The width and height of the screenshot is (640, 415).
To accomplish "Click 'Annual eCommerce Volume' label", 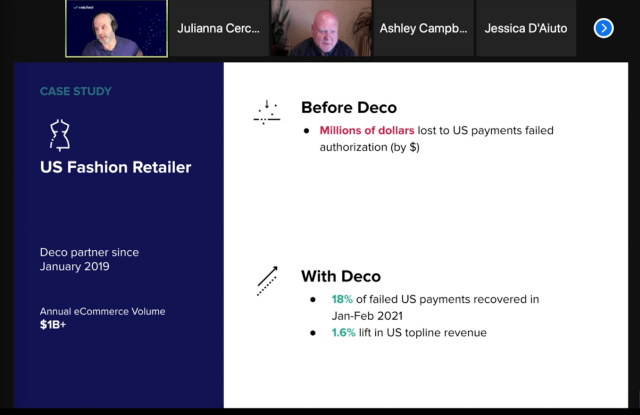I will point(102,311).
